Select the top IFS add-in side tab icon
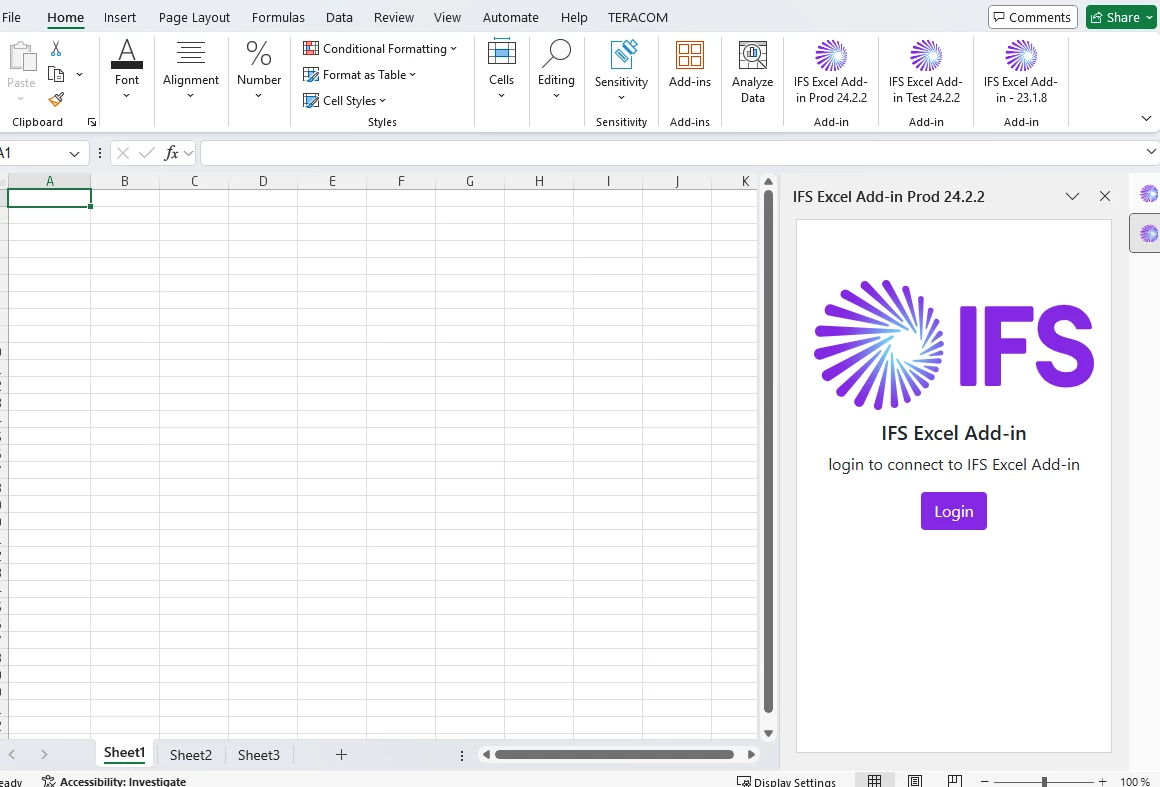Viewport: 1160px width, 787px height. tap(1148, 194)
